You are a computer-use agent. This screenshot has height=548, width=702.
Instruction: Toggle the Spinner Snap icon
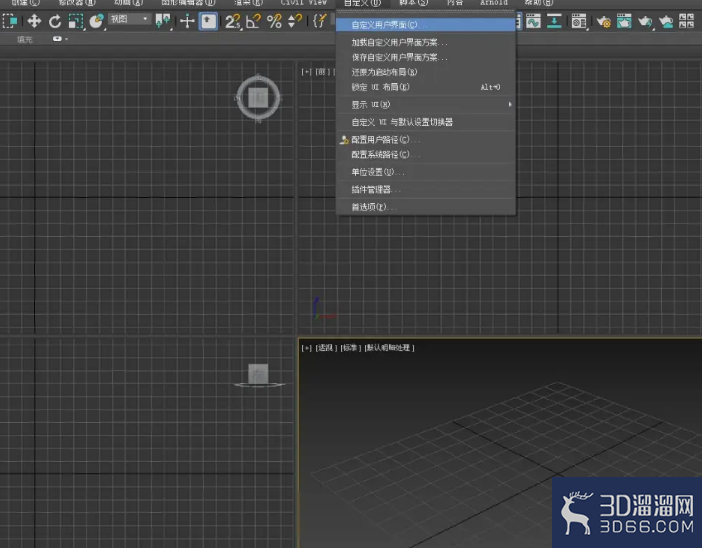pos(295,21)
